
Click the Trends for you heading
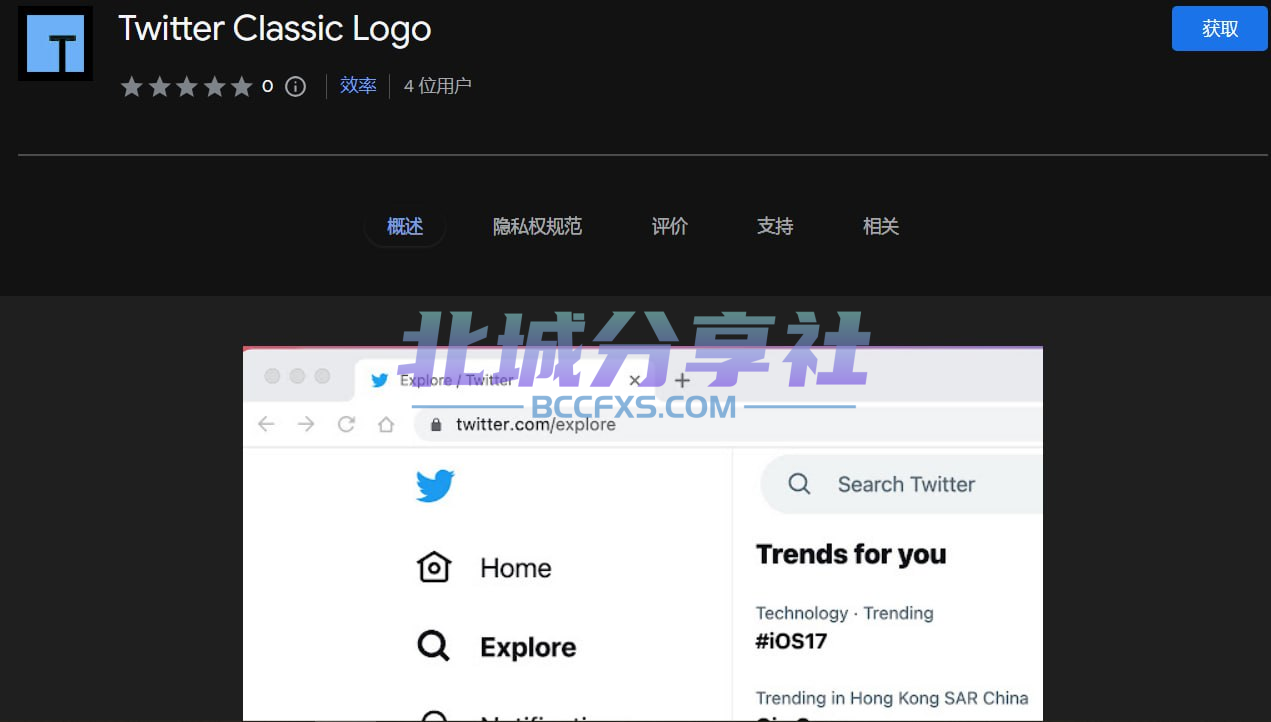[851, 554]
